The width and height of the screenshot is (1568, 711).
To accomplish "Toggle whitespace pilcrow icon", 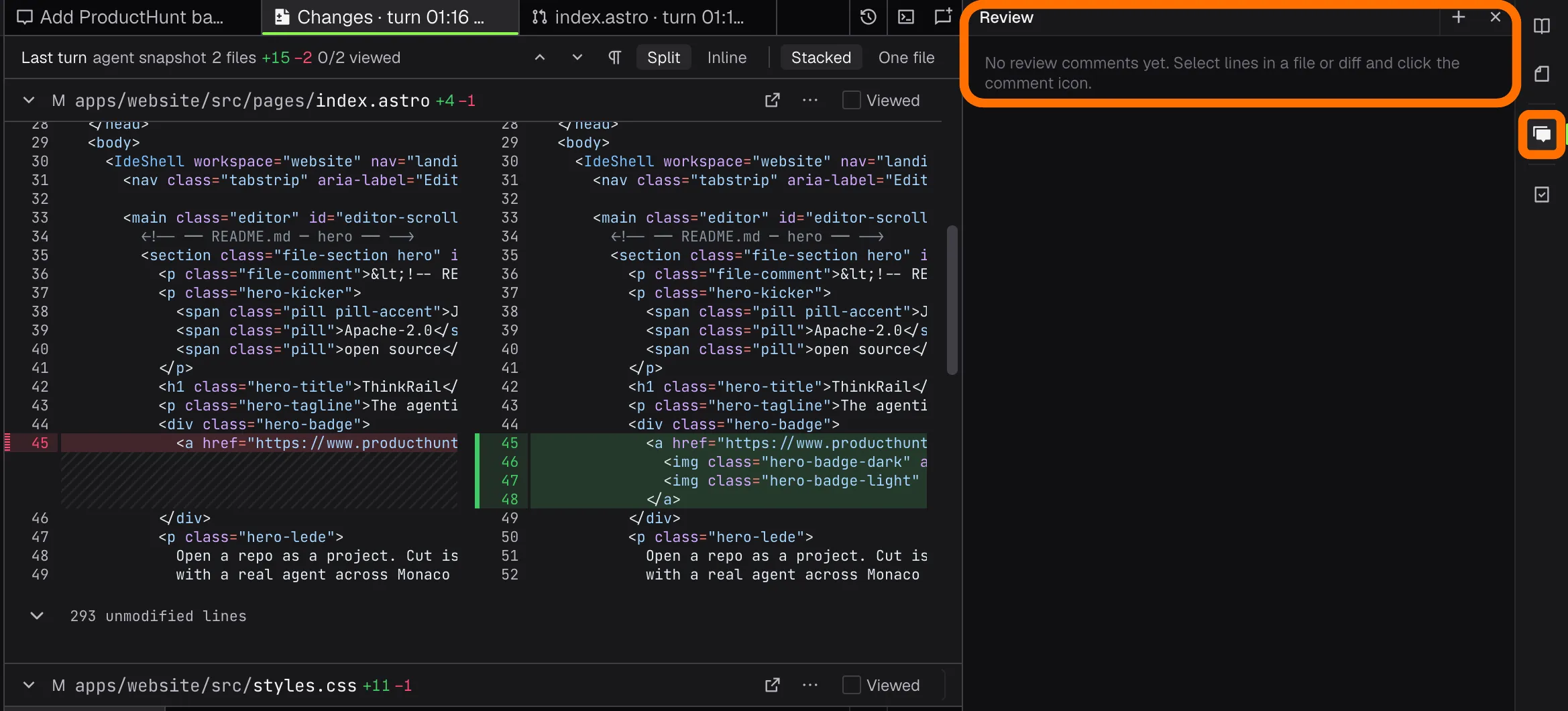I will (x=614, y=58).
